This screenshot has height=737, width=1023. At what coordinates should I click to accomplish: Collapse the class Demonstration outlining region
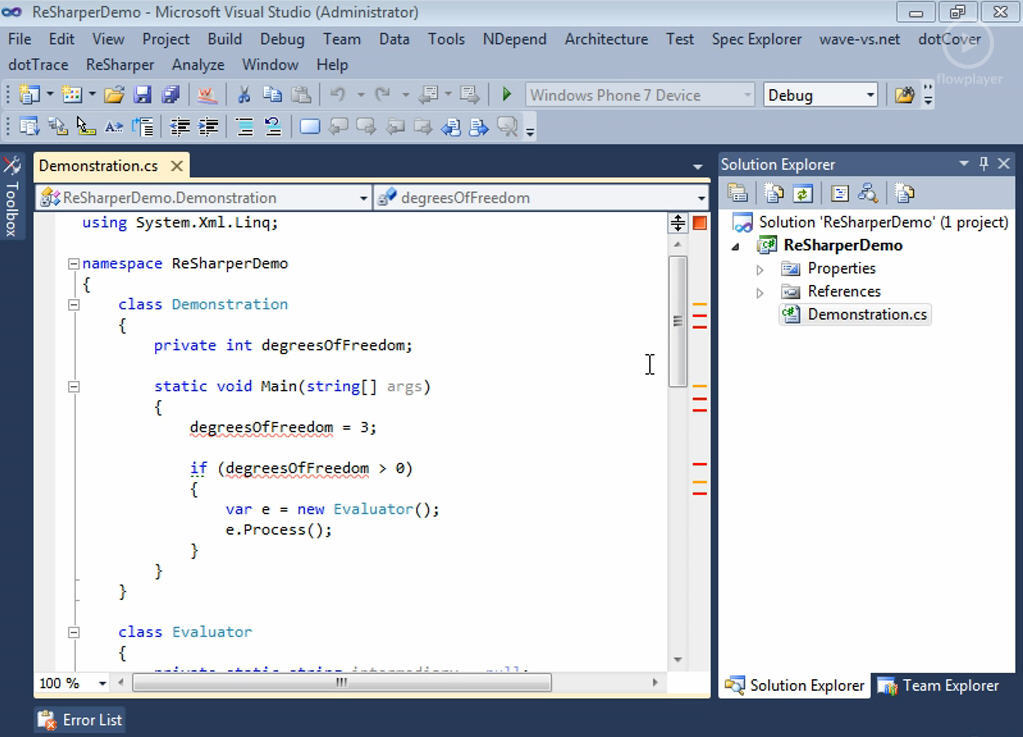click(x=73, y=305)
